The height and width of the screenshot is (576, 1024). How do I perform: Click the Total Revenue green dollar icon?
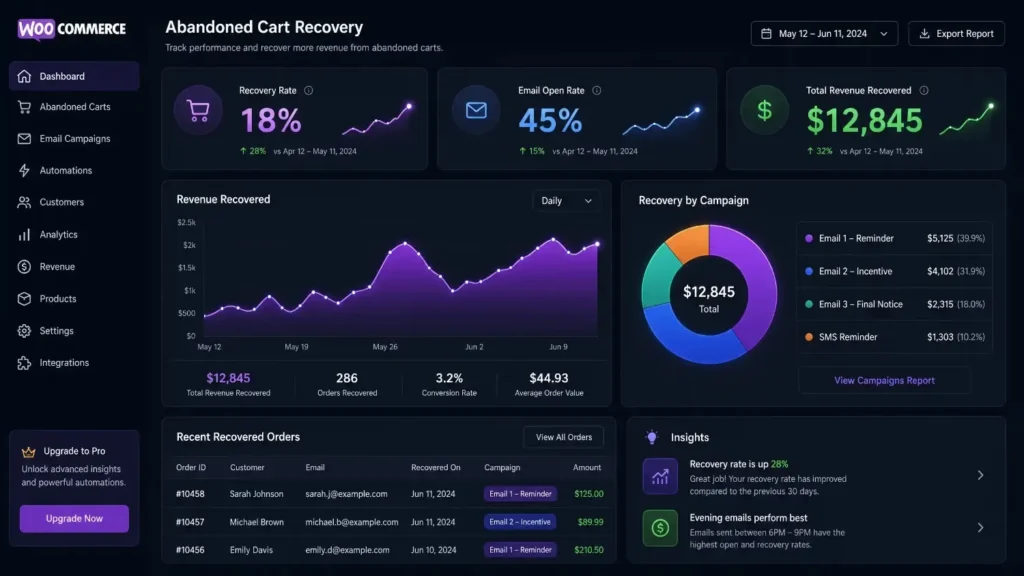[764, 110]
